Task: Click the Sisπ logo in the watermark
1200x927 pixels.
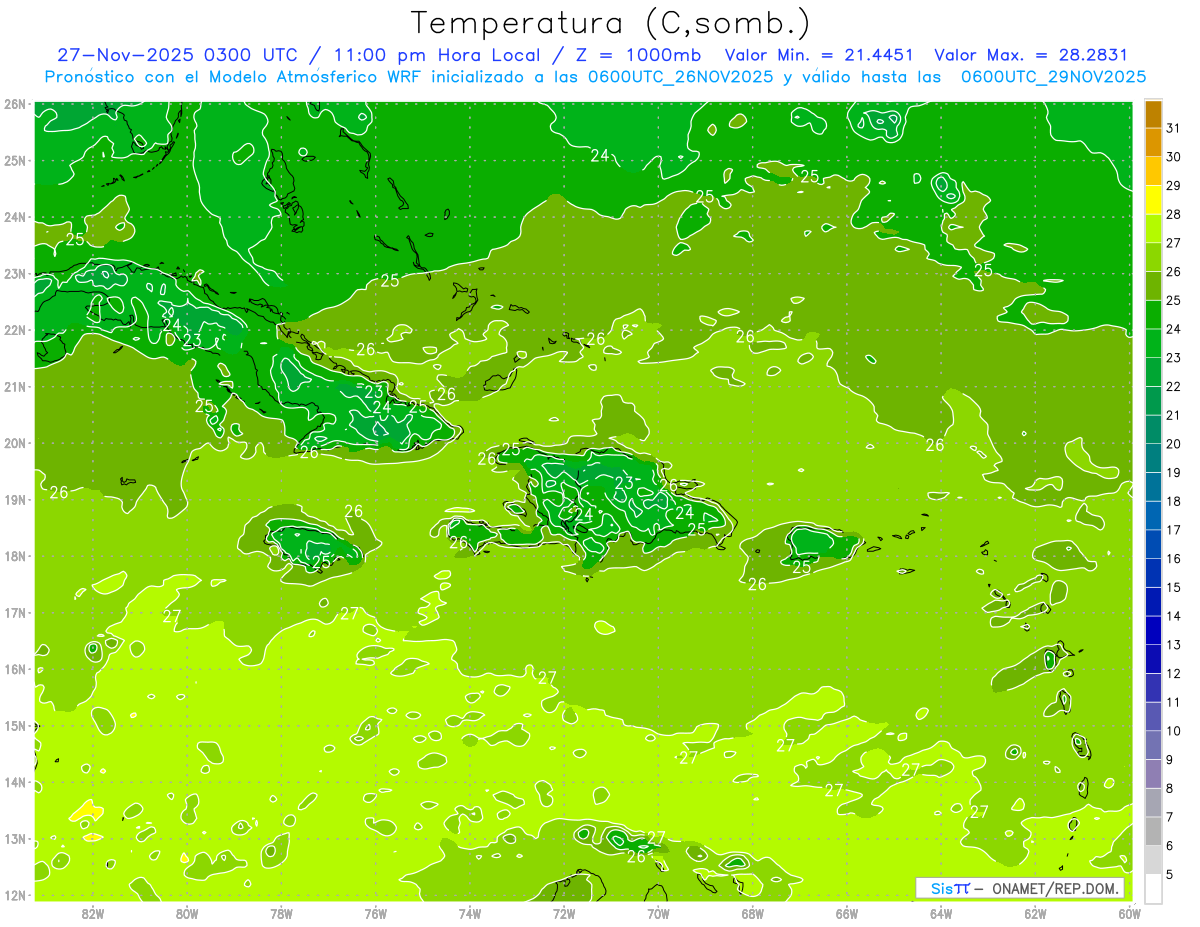Action: (950, 888)
